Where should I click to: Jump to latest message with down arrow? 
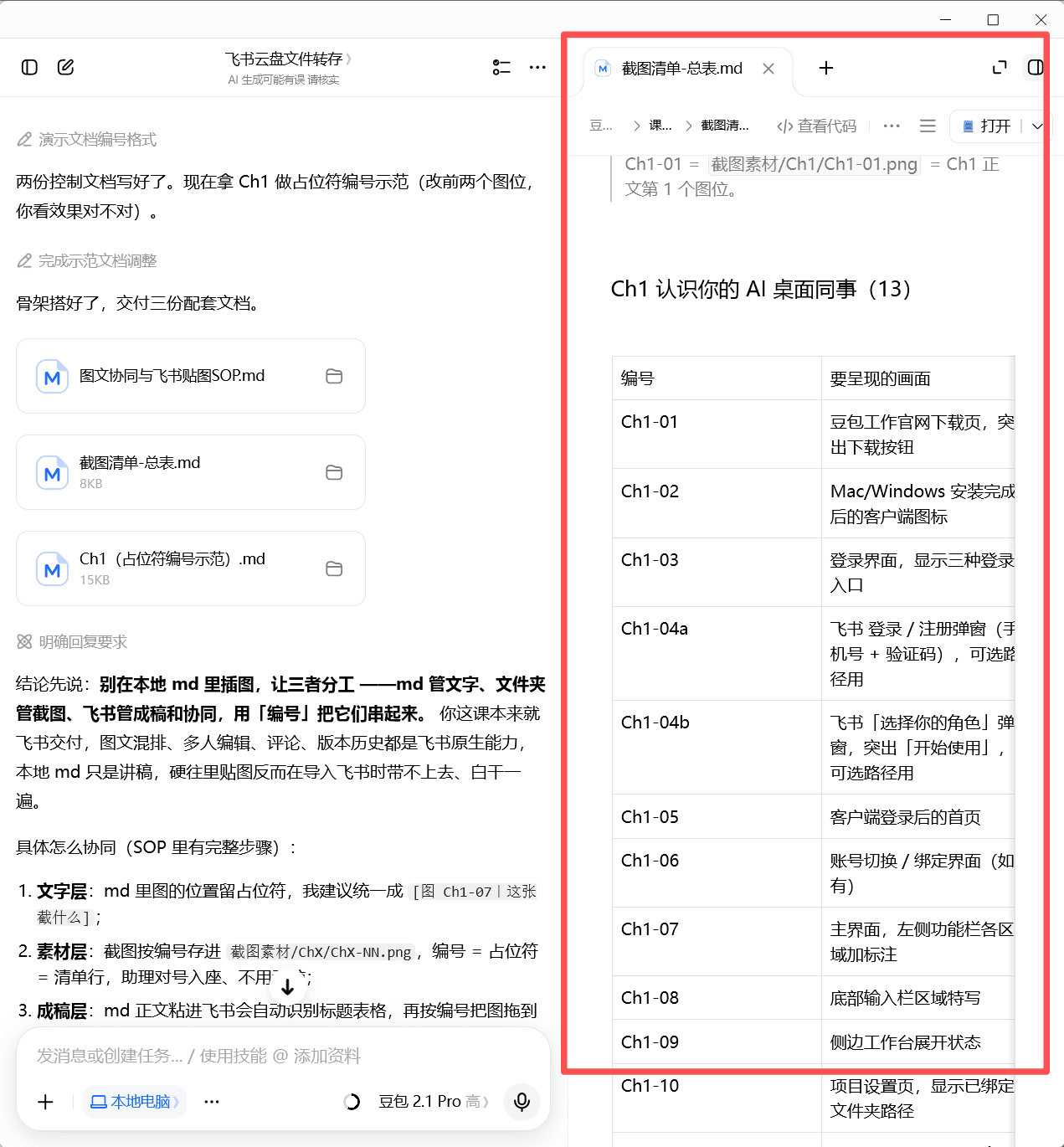pos(287,987)
